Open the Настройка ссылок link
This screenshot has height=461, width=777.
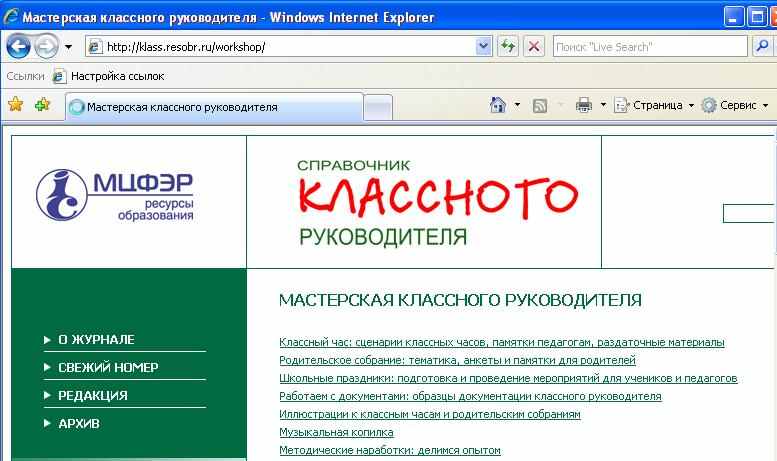[x=117, y=76]
